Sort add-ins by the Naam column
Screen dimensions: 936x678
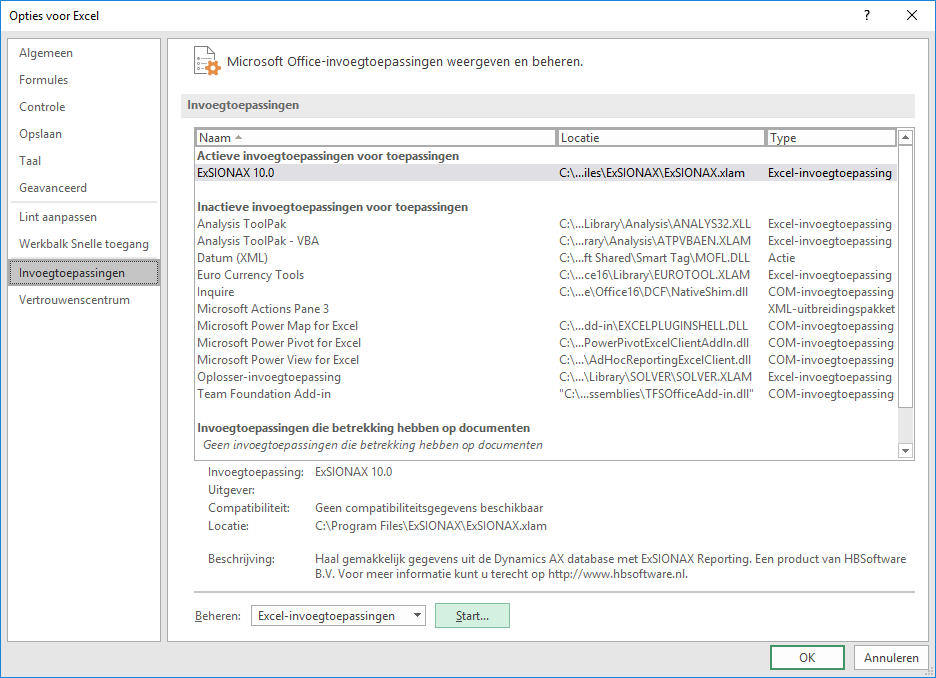375,138
